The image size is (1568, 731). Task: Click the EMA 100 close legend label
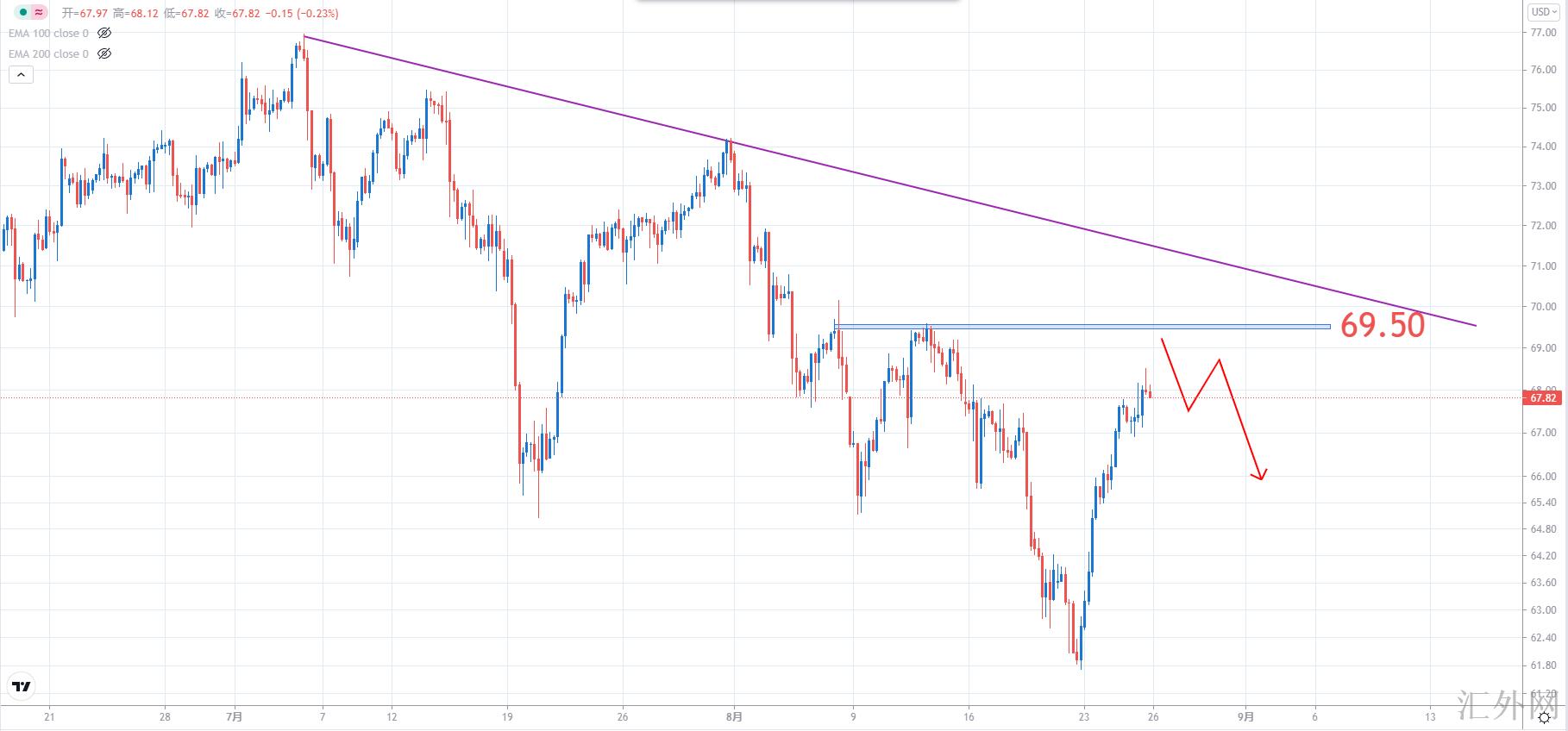[48, 34]
